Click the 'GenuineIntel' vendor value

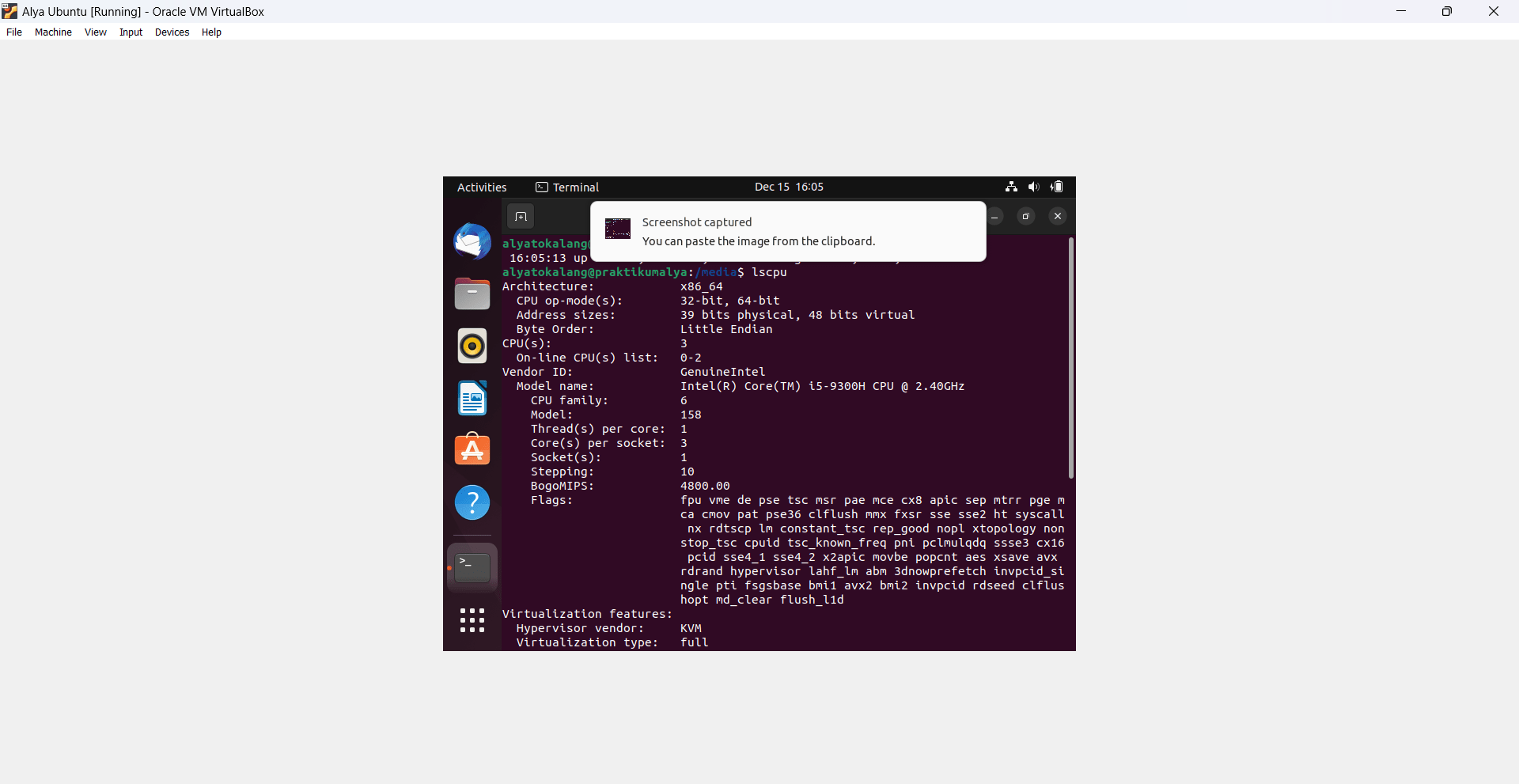(722, 372)
